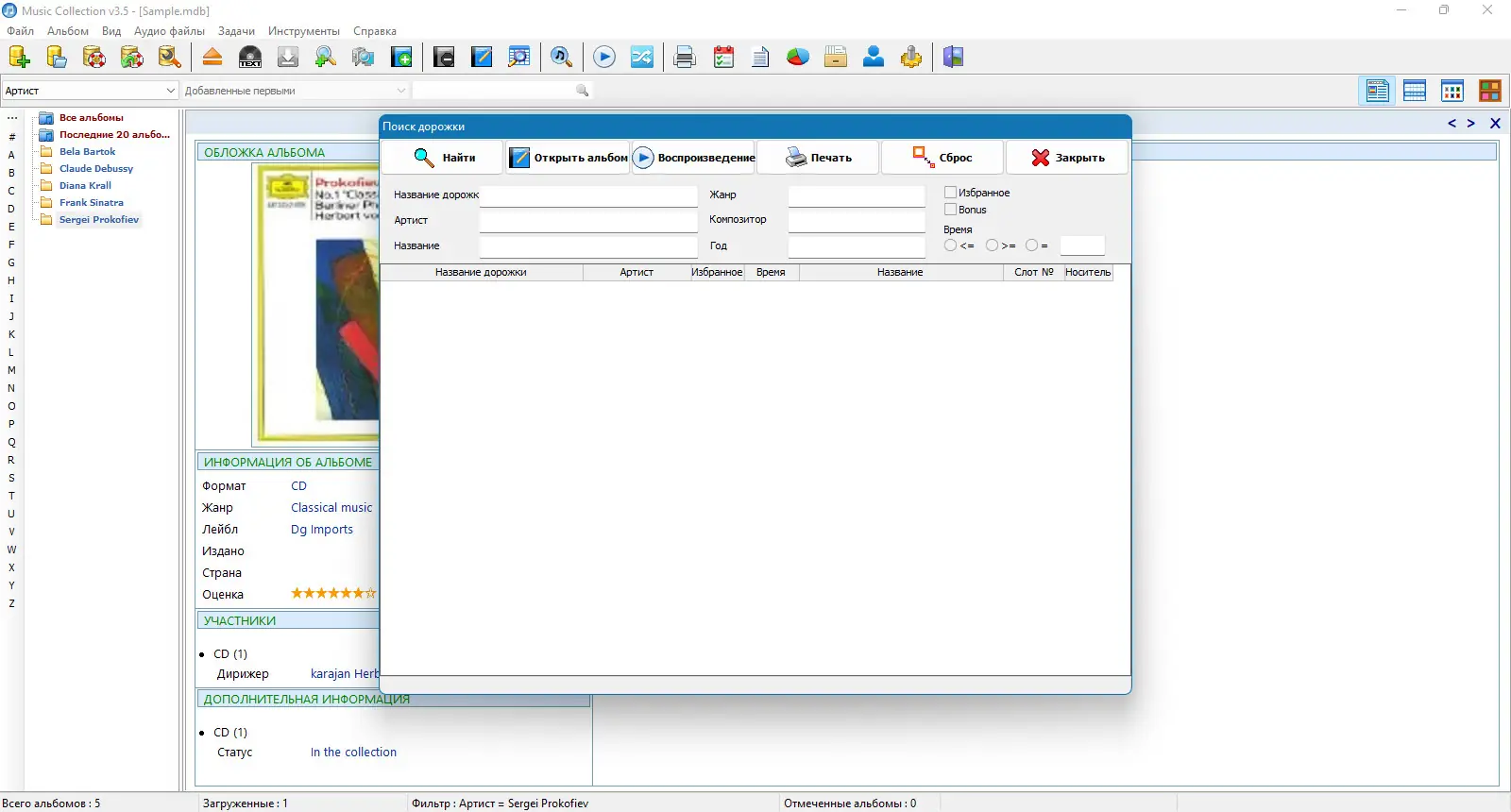Image resolution: width=1511 pixels, height=812 pixels.
Task: Select the >= time radio button
Action: (992, 245)
